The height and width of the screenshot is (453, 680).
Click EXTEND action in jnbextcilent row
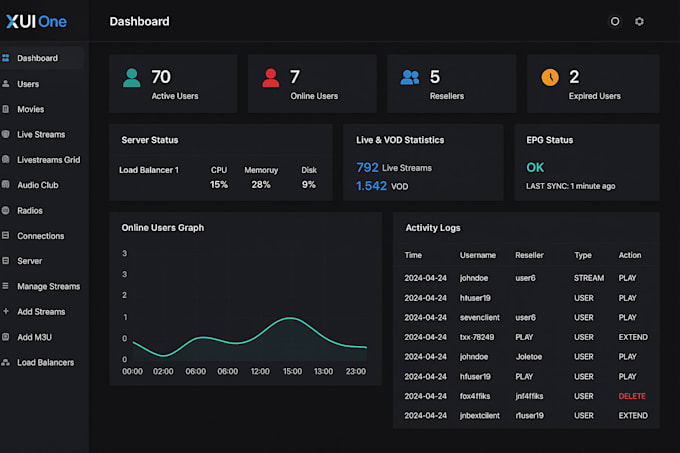point(633,416)
